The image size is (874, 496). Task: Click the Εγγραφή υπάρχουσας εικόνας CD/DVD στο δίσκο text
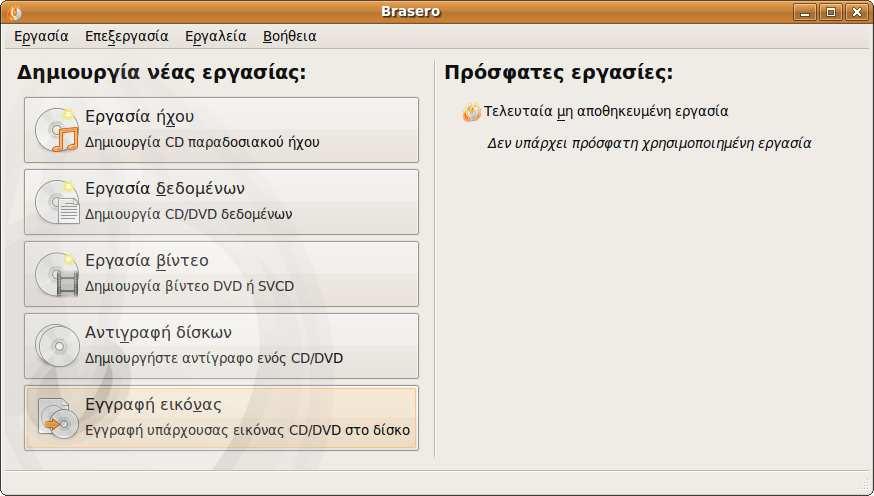pos(247,430)
